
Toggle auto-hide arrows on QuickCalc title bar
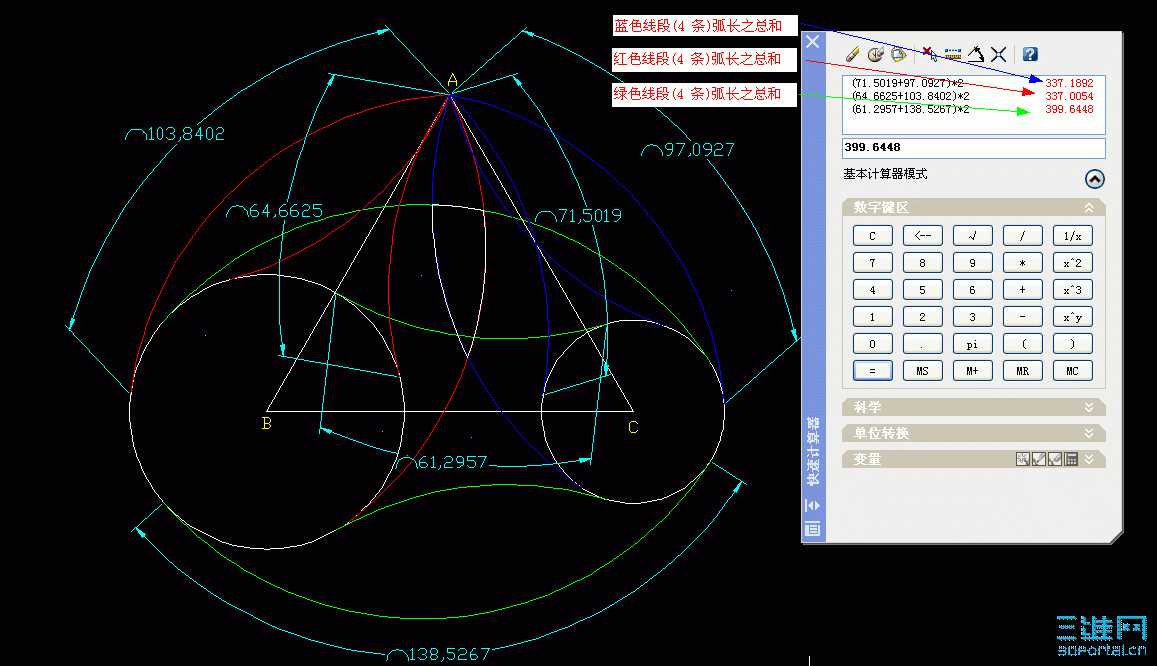pos(812,505)
